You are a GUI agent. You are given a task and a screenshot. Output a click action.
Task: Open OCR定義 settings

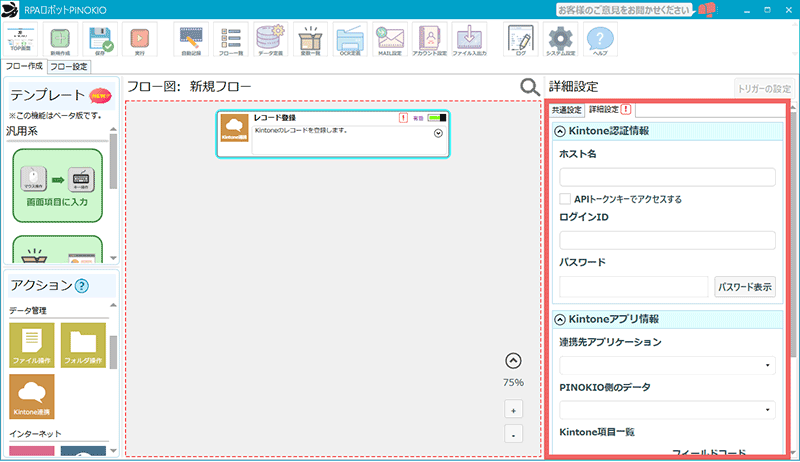pyautogui.click(x=350, y=39)
